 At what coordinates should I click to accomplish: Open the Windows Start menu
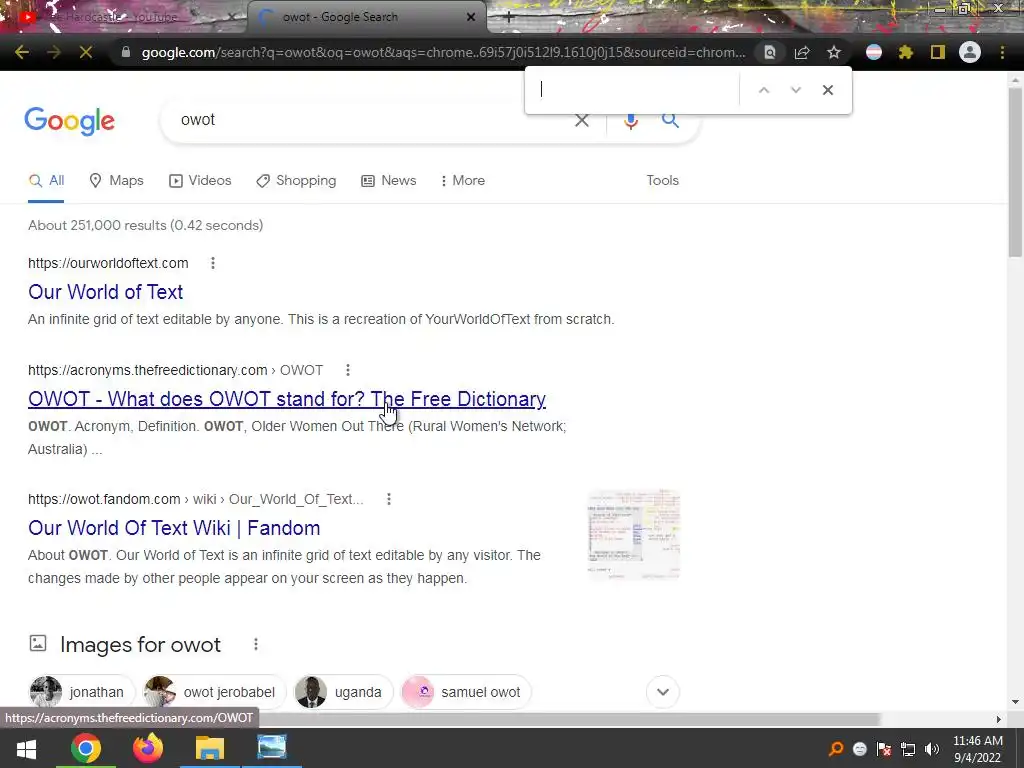point(26,748)
